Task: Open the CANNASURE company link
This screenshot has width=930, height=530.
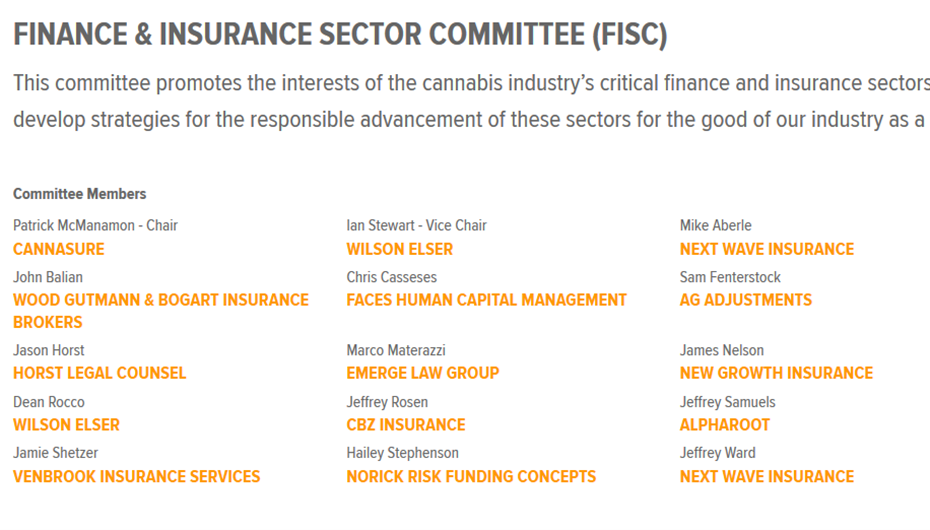Action: point(59,249)
